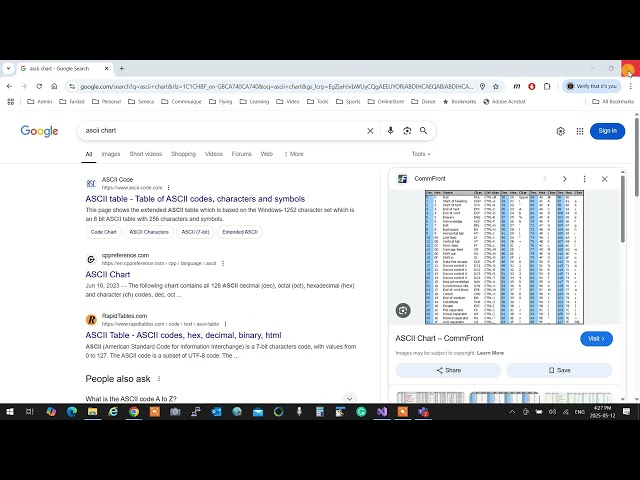
Task: Open the Adobe Acrobat bookmark
Action: (504, 102)
